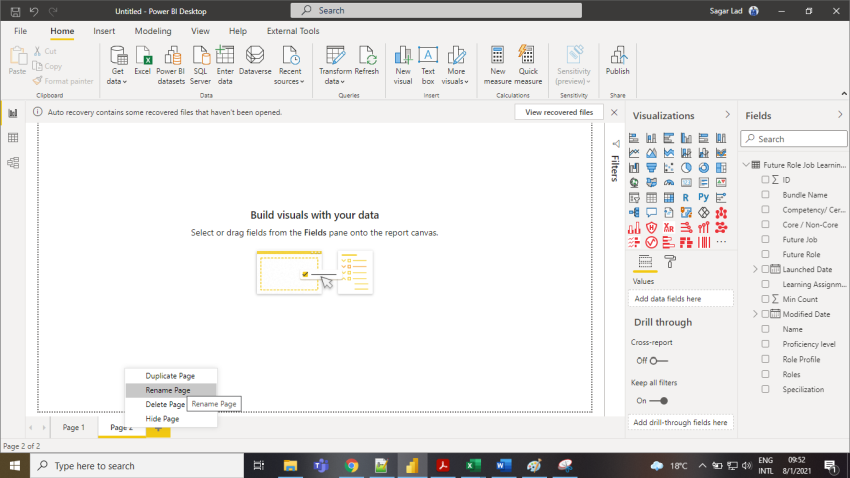This screenshot has width=850, height=478.
Task: Click the Dataverse icon
Action: coord(255,61)
